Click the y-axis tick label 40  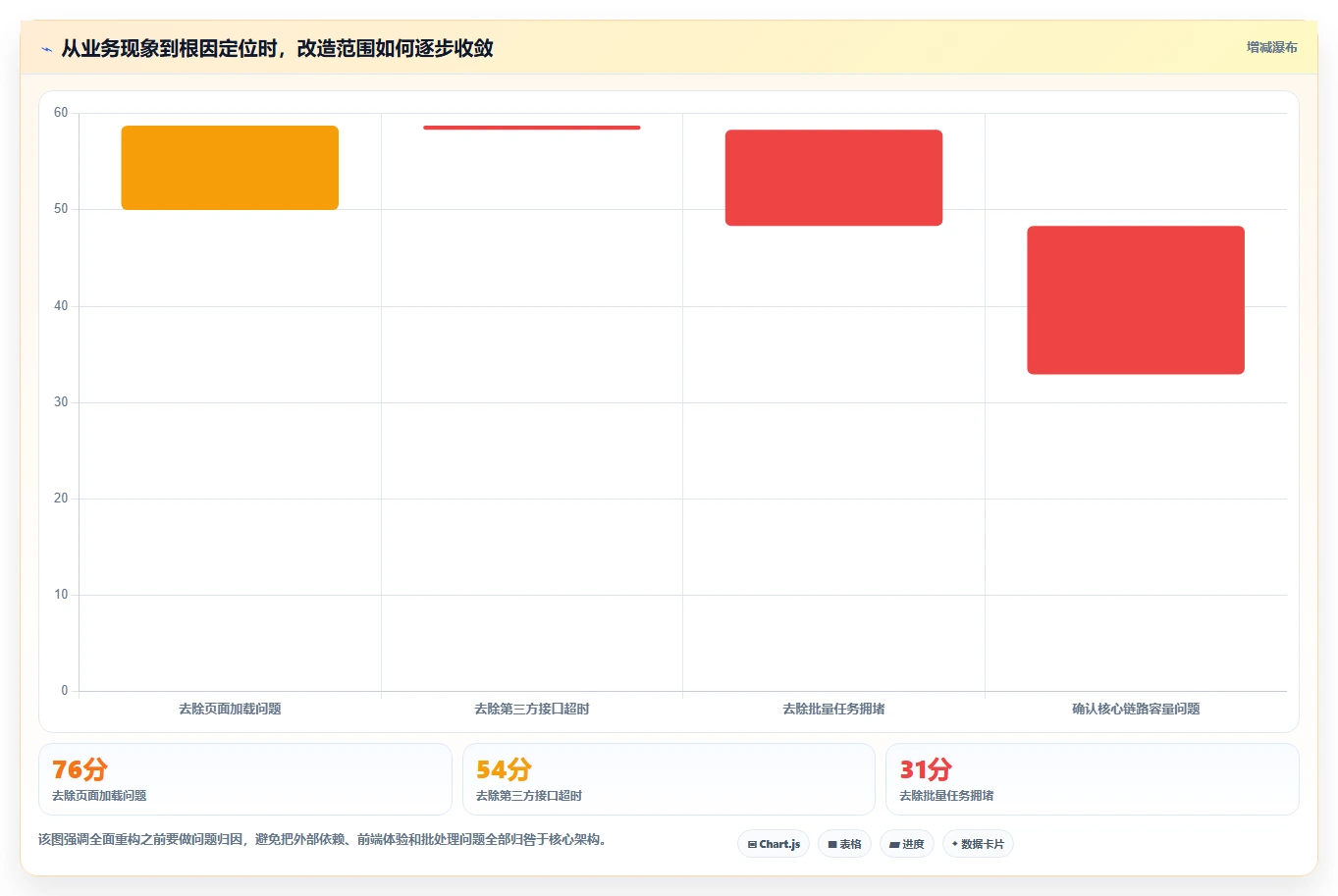[x=61, y=306]
